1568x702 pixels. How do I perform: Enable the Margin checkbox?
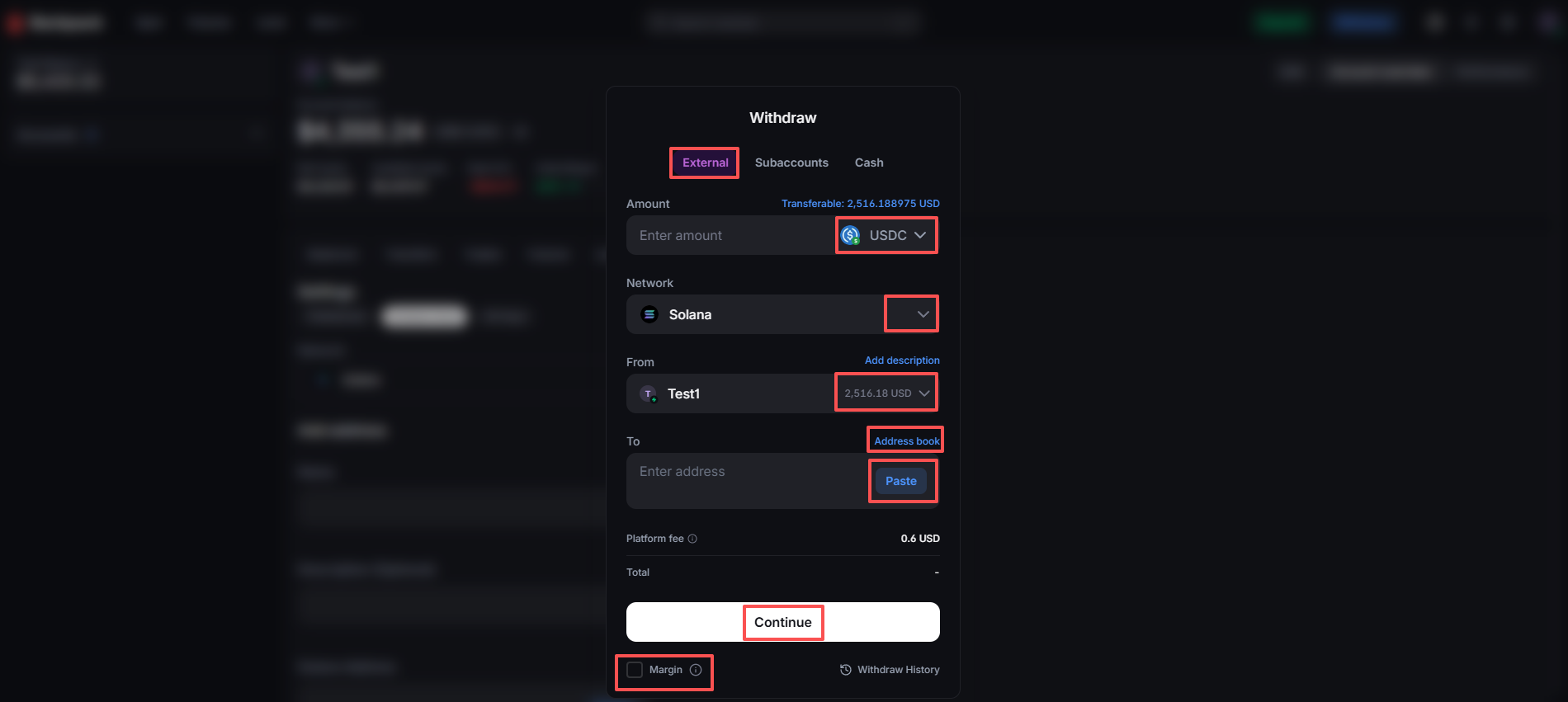click(x=635, y=670)
